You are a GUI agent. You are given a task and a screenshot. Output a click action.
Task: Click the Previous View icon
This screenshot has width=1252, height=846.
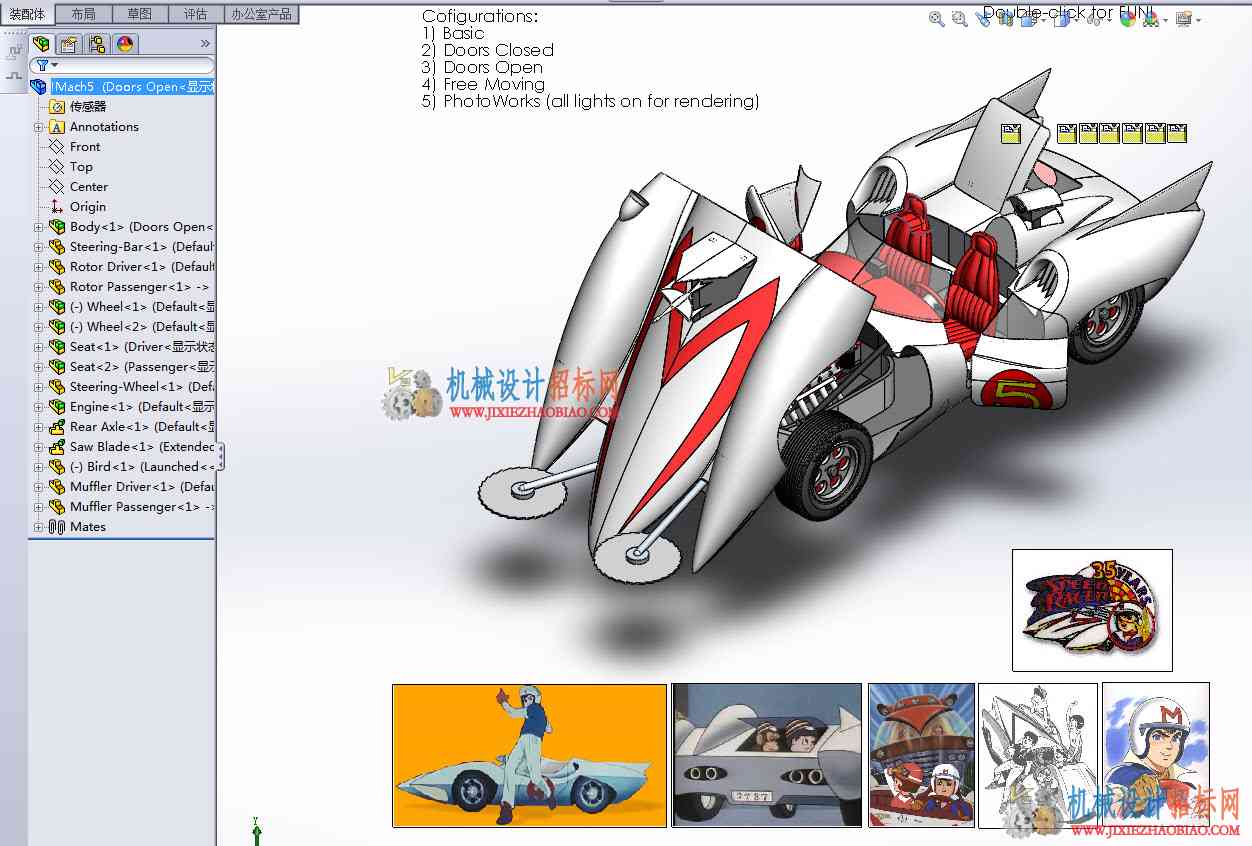click(x=983, y=19)
